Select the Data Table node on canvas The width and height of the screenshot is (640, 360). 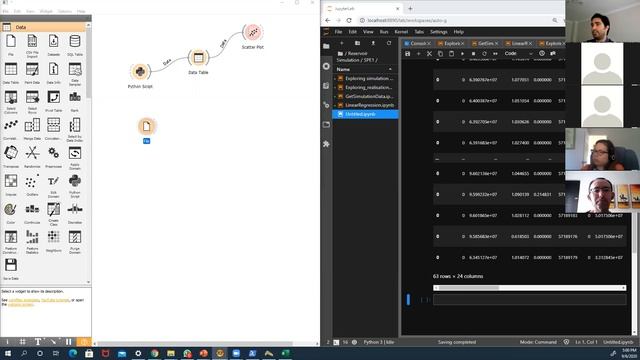click(x=198, y=58)
